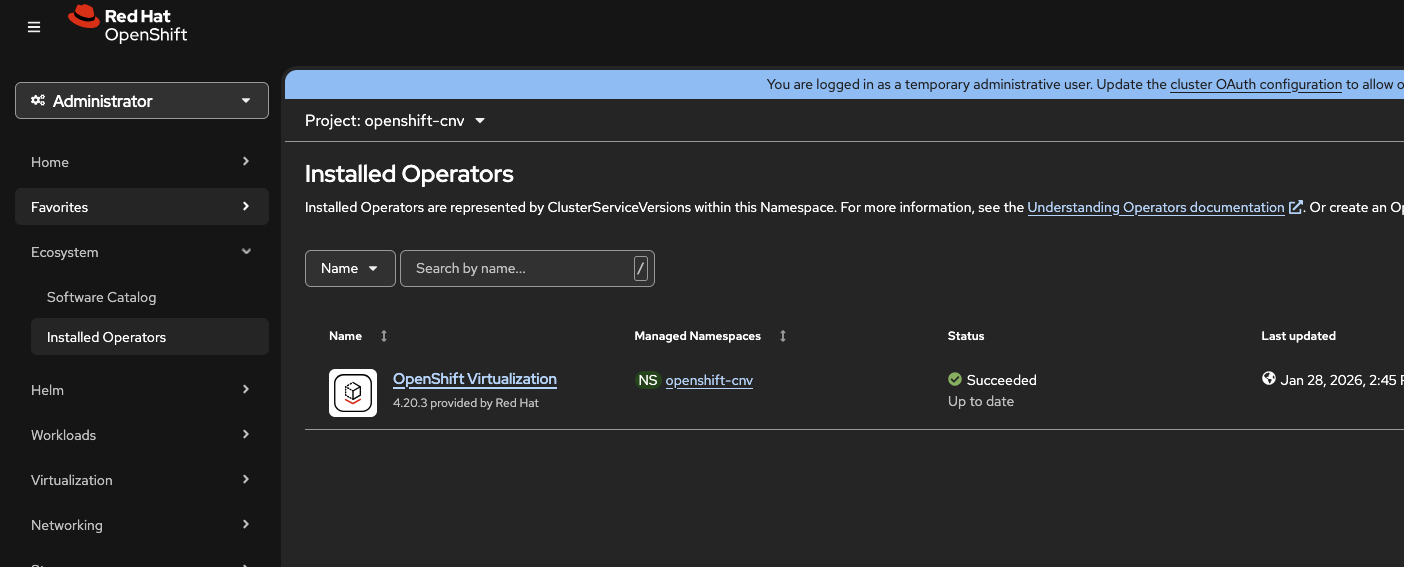The width and height of the screenshot is (1404, 567).
Task: Expand the Favorites navigation section
Action: 142,207
